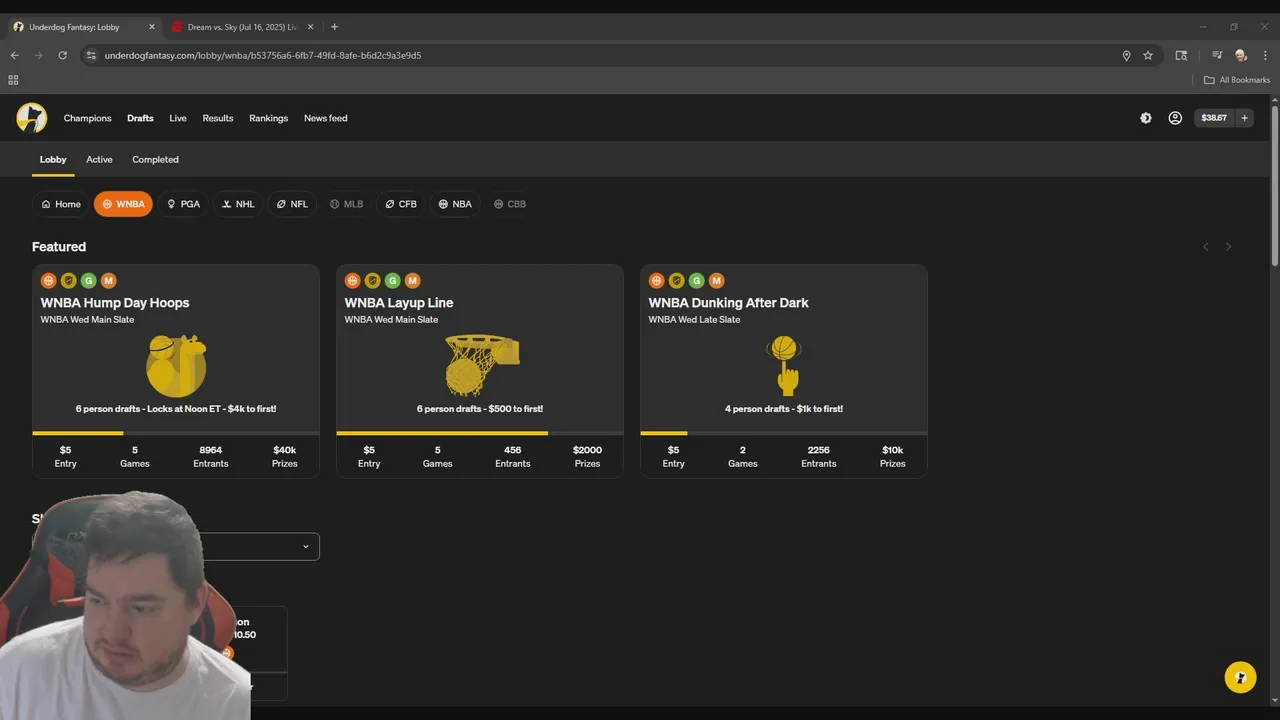Select the NHL sport filter
Viewport: 1280px width, 720px height.
(238, 204)
